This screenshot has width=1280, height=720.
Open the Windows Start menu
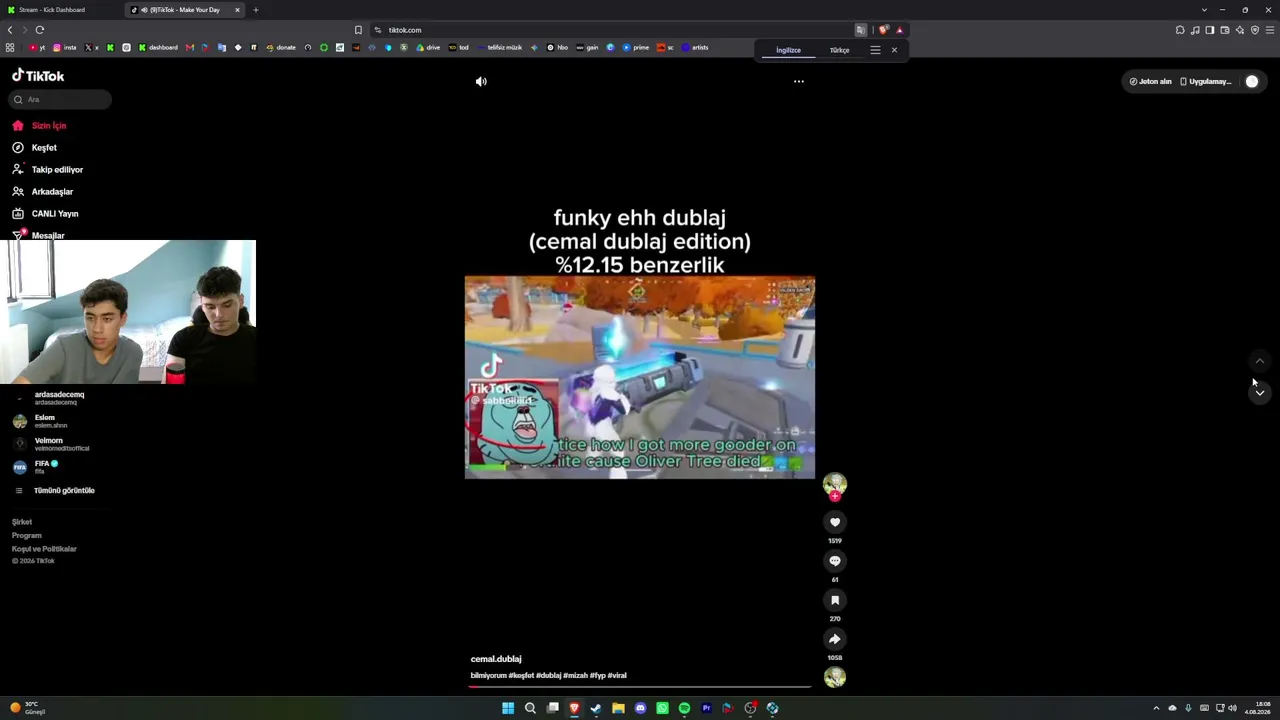click(x=508, y=708)
